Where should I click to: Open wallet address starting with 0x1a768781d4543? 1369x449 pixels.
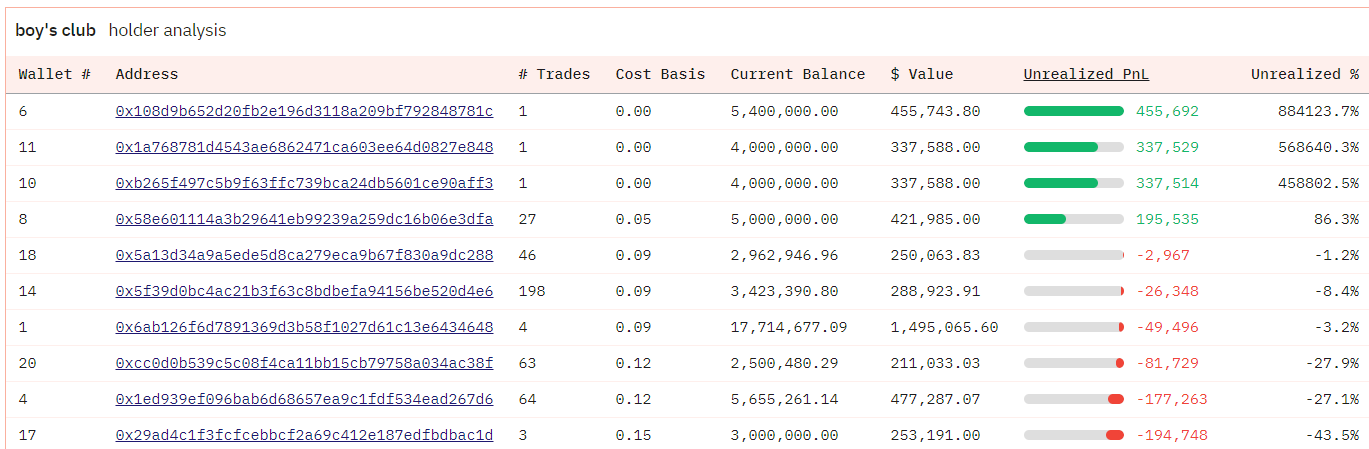click(304, 147)
